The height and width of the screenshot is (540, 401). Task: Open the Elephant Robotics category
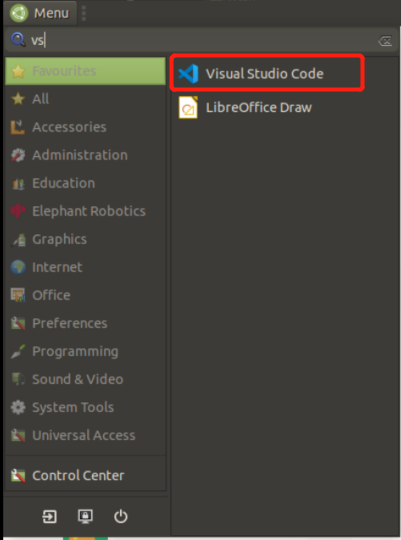tap(85, 211)
